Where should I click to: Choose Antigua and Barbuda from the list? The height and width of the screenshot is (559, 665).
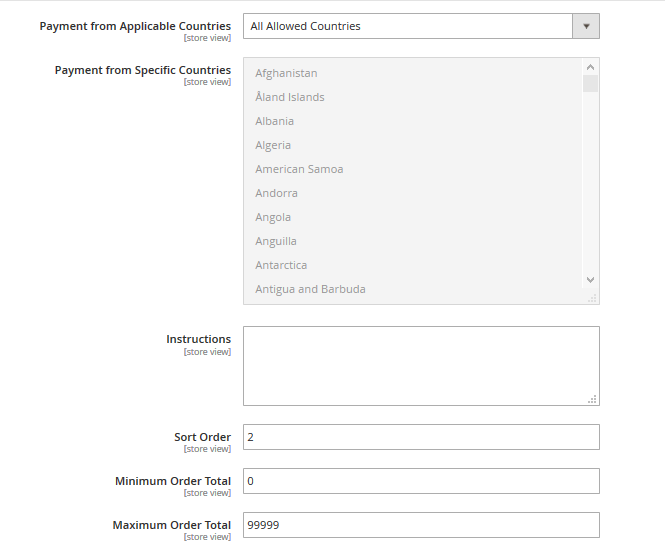click(310, 289)
